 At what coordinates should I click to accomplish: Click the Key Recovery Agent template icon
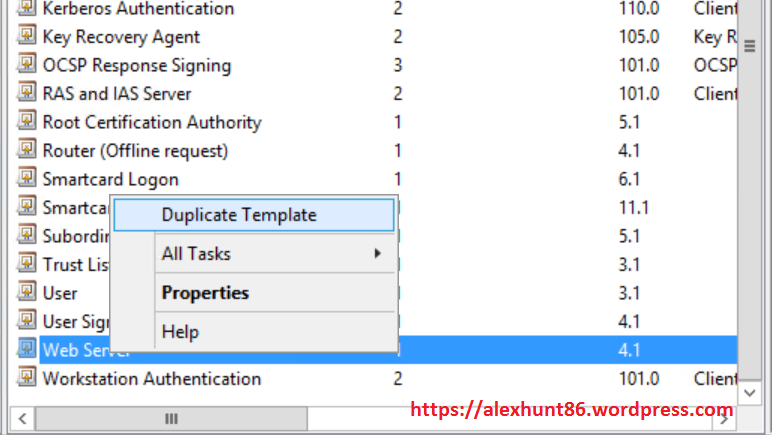27,37
